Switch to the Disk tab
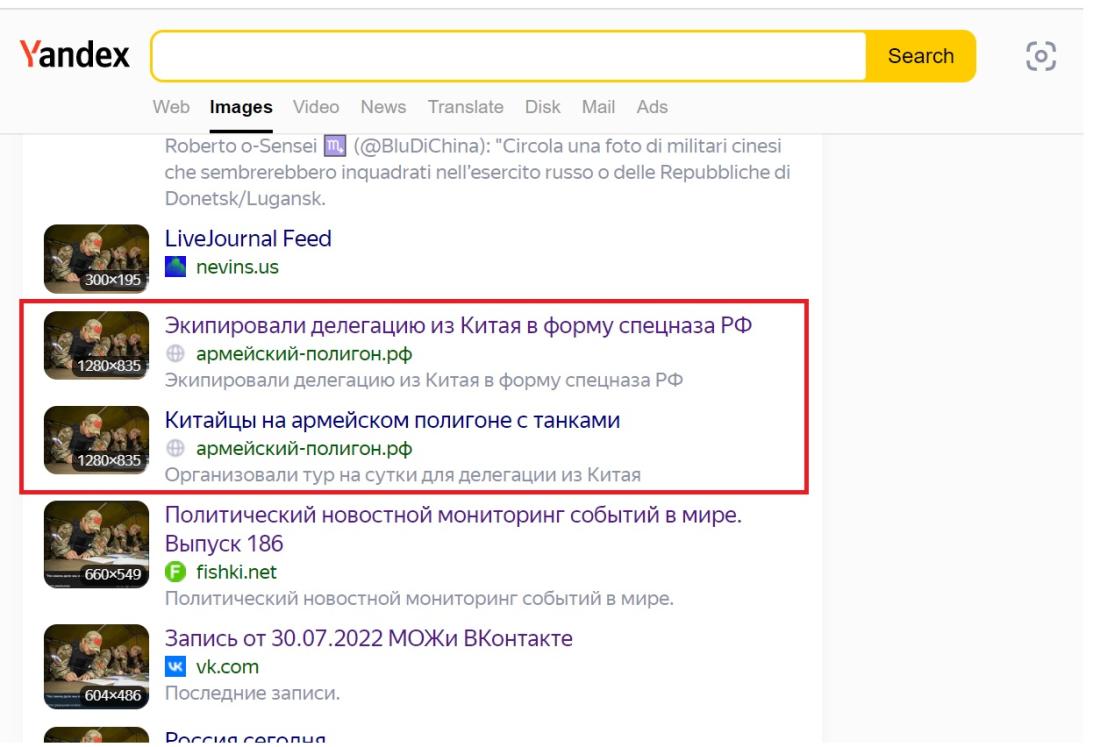This screenshot has width=1100, height=747. pyautogui.click(x=542, y=107)
